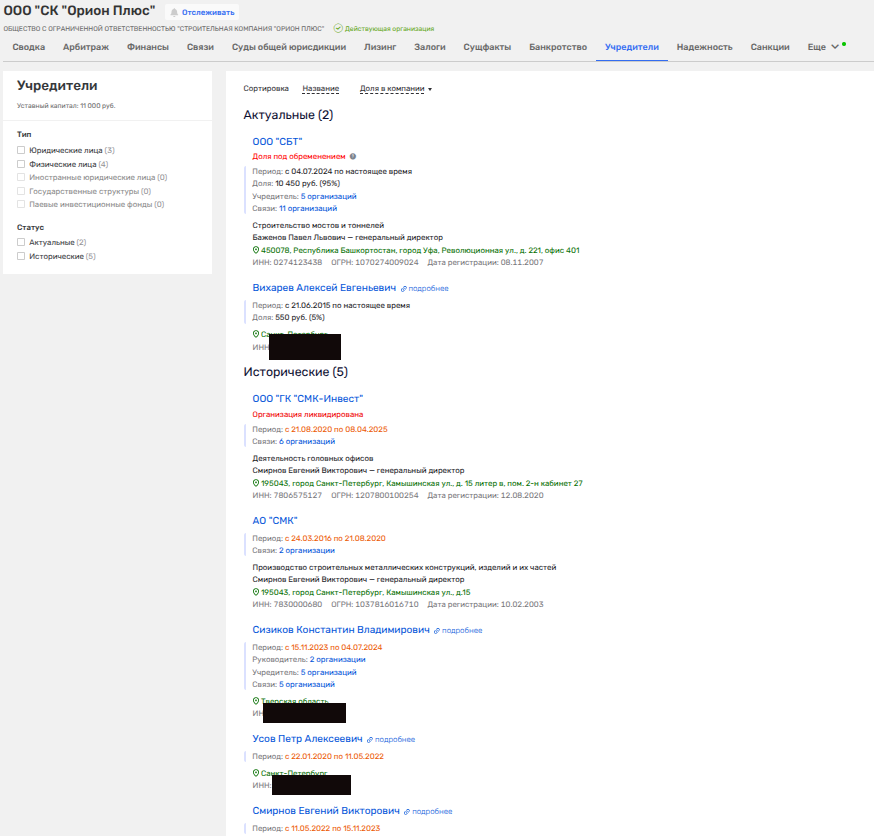Viewport: 874px width, 836px height.
Task: Open the ООО "СБТ" founder link
Action: [x=277, y=142]
